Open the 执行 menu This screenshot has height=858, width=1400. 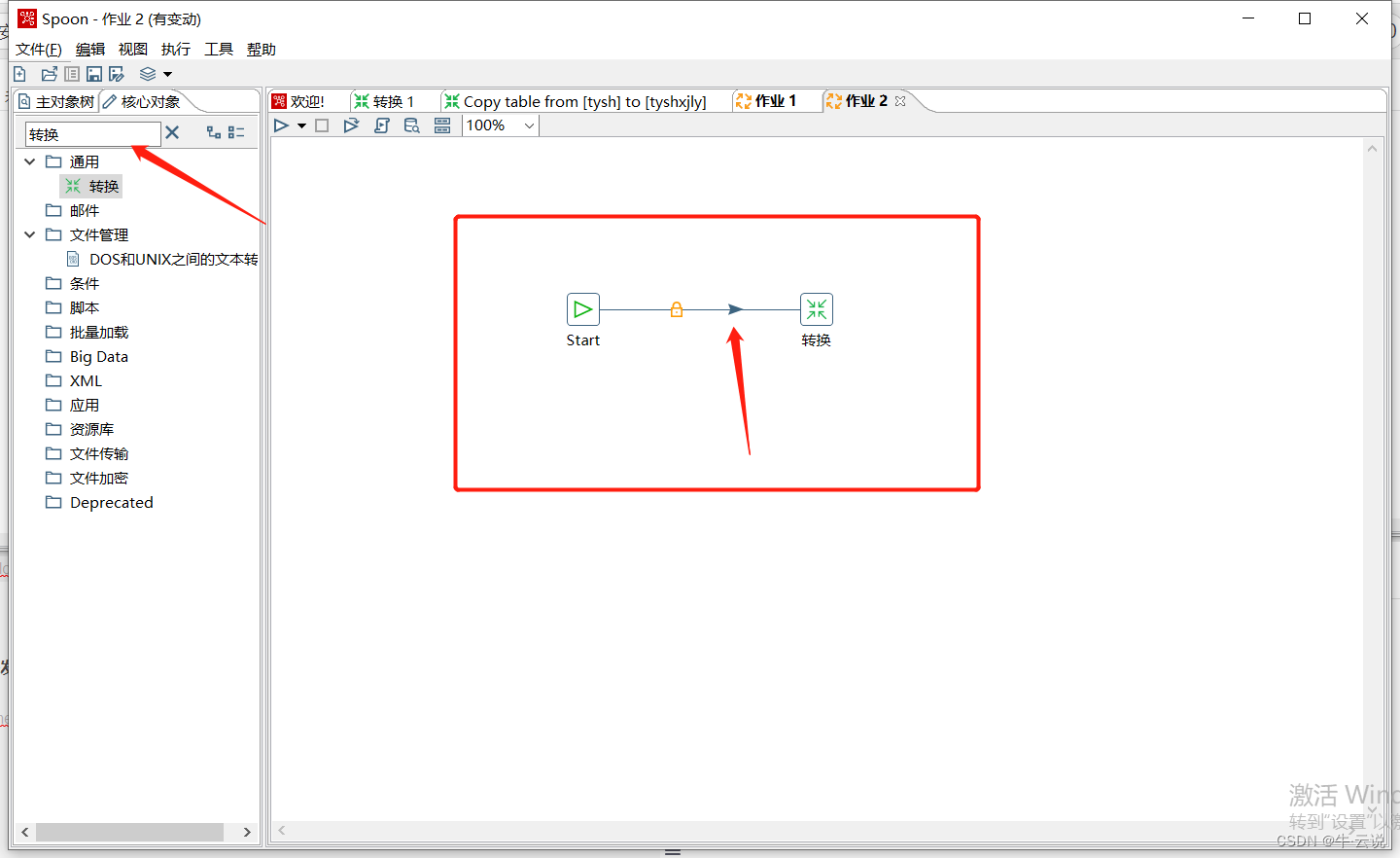[x=176, y=50]
